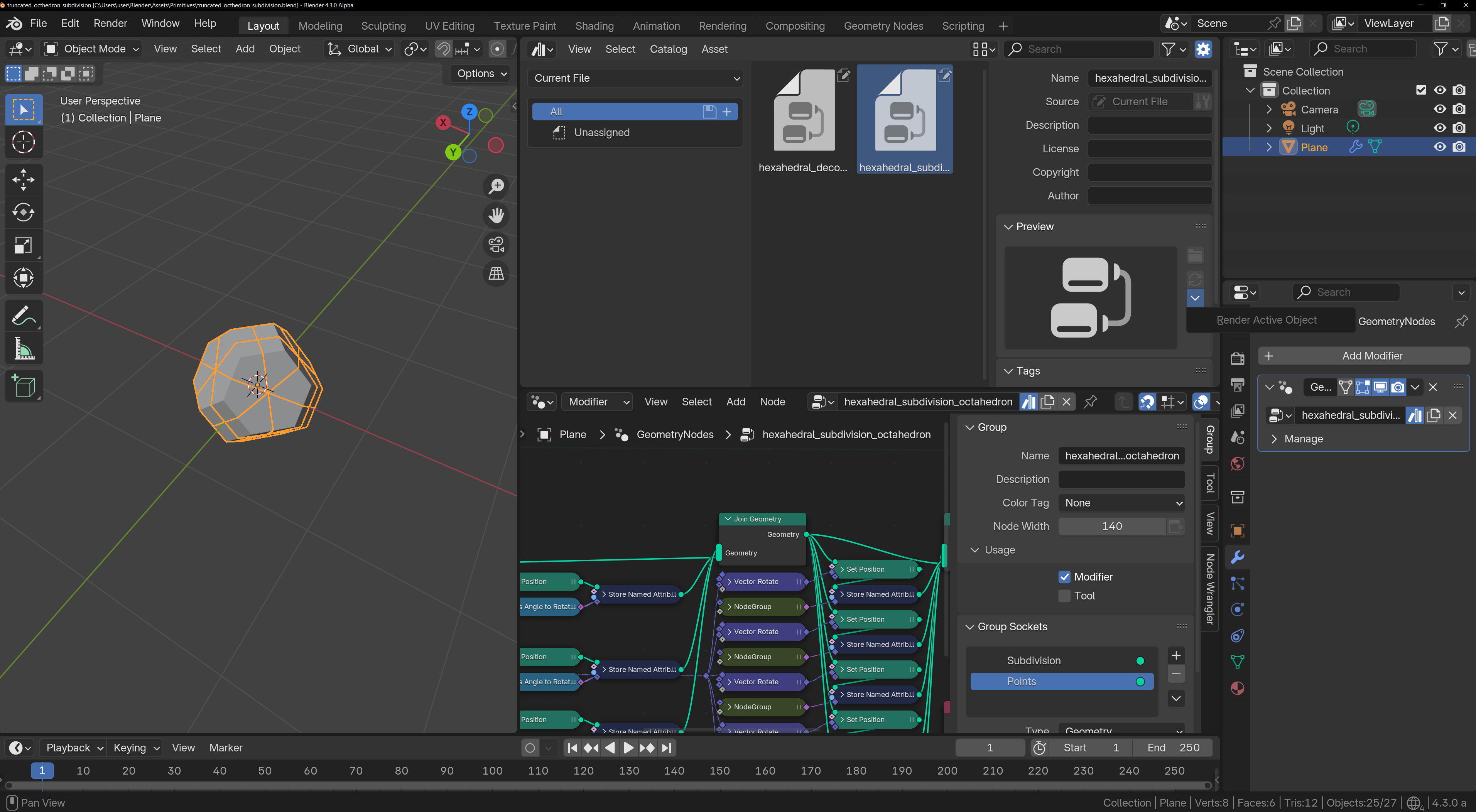Viewport: 1476px width, 812px height.
Task: Adjust the Node Width value field
Action: click(x=1111, y=527)
